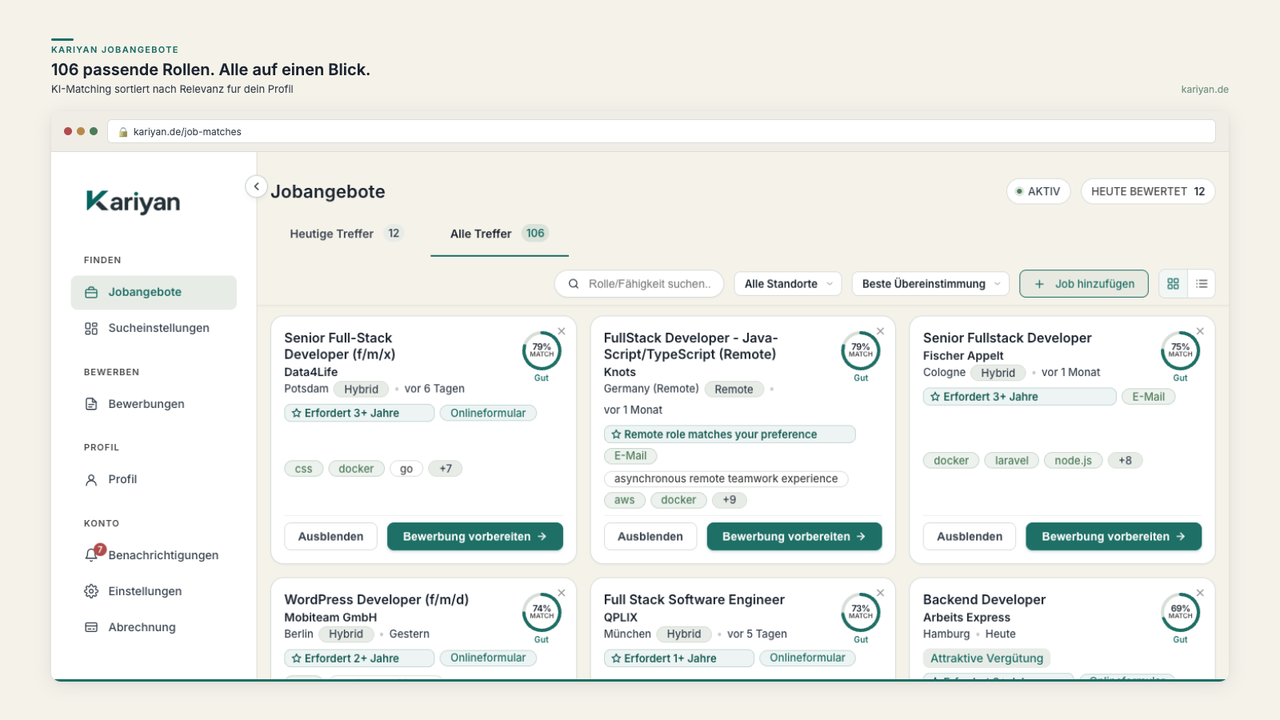
Task: Dismiss the Knots job card with X
Action: [880, 331]
